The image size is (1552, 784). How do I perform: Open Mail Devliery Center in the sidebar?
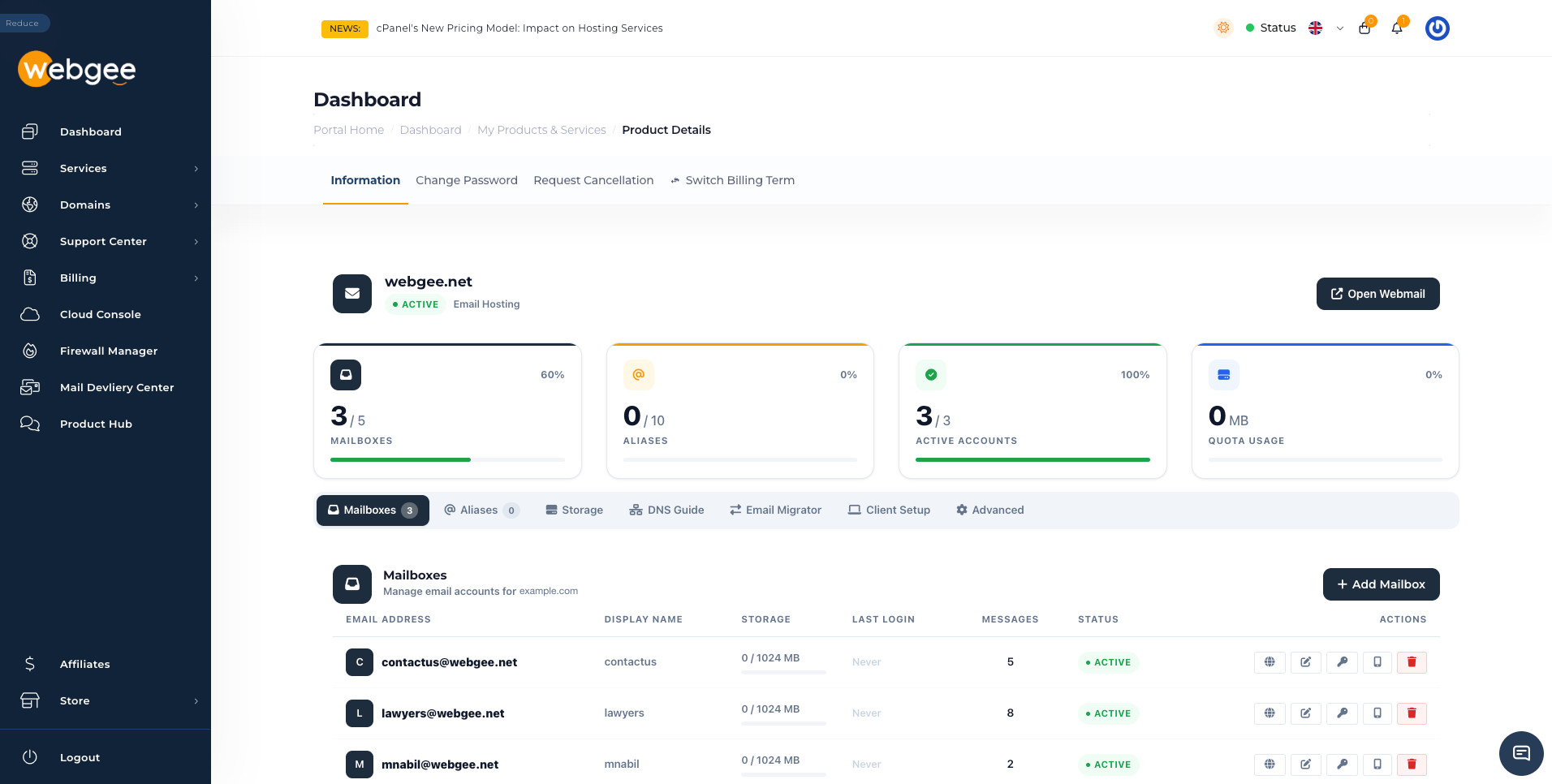(x=117, y=387)
